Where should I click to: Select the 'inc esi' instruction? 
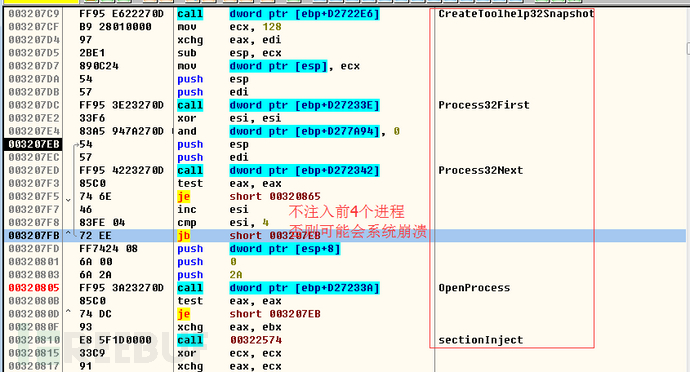213,210
